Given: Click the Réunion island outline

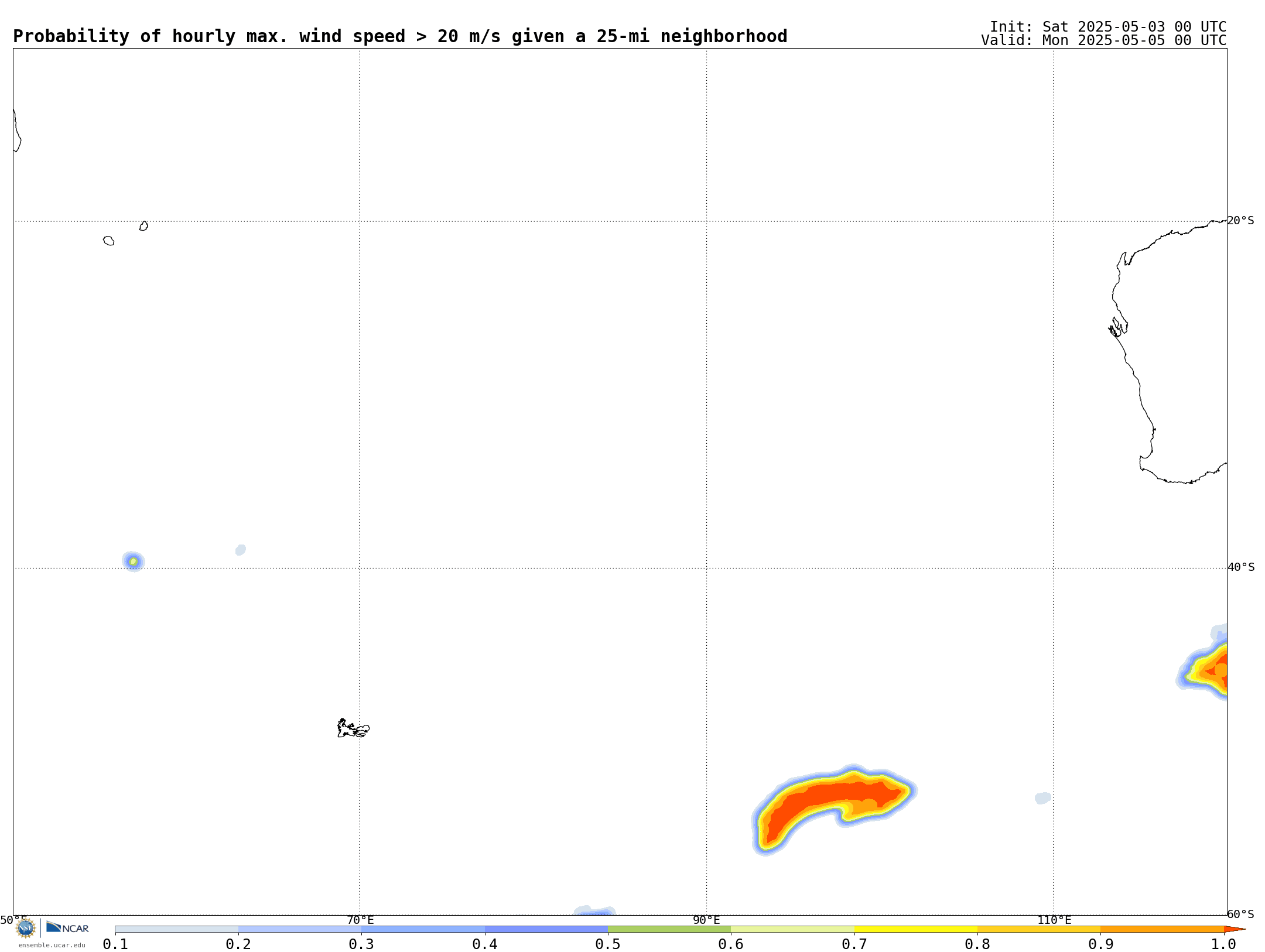Looking at the screenshot, I should pyautogui.click(x=109, y=241).
